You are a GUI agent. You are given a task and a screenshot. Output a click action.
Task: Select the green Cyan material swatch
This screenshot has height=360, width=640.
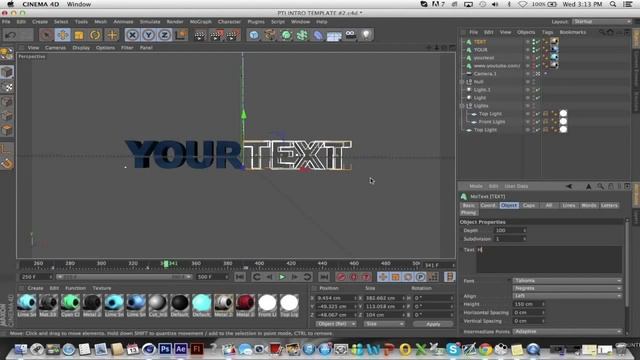(70, 306)
